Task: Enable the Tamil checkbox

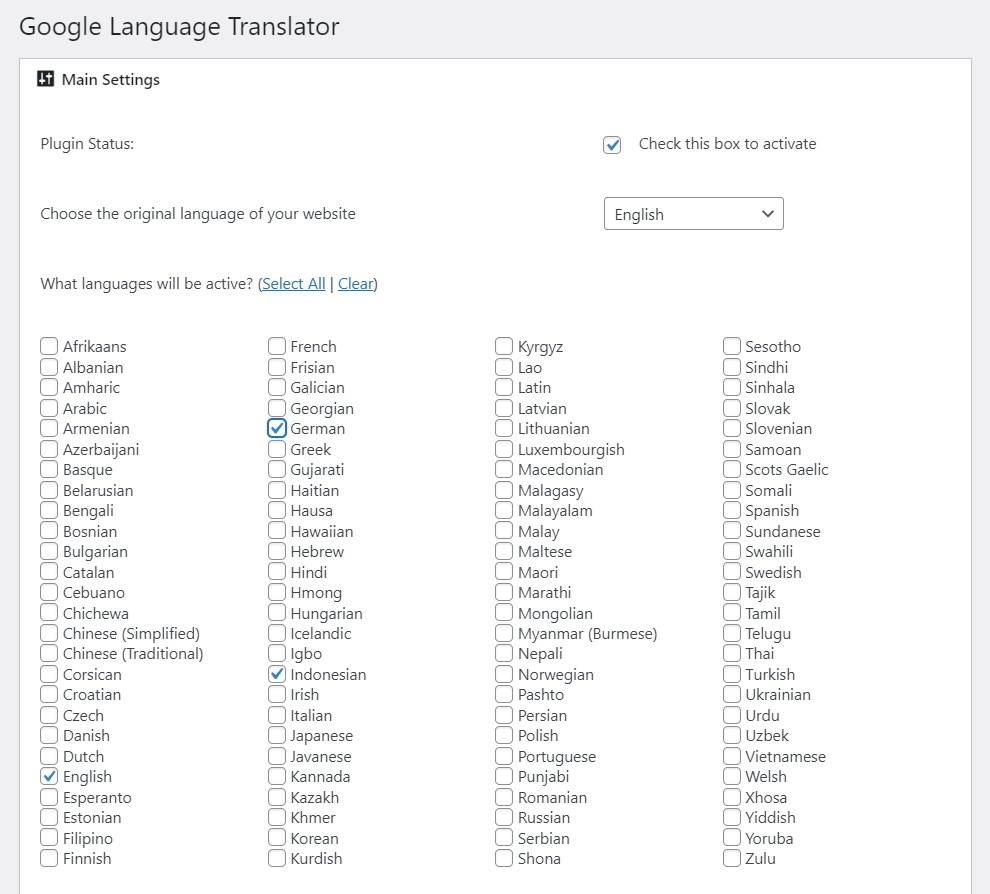Action: (x=731, y=613)
